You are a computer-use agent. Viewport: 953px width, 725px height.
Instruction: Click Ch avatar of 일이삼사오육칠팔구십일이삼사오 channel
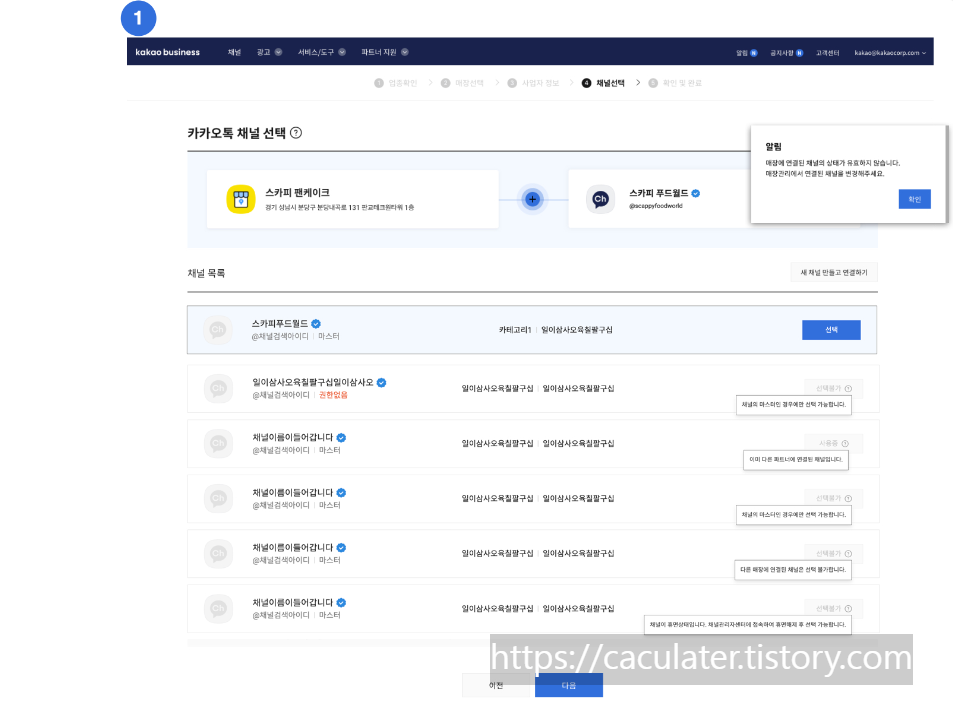pos(218,388)
